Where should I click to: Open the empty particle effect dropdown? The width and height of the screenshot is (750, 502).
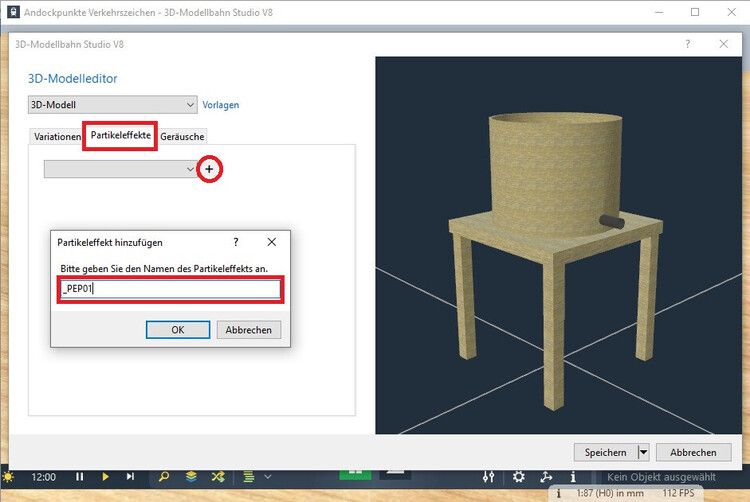pyautogui.click(x=121, y=169)
